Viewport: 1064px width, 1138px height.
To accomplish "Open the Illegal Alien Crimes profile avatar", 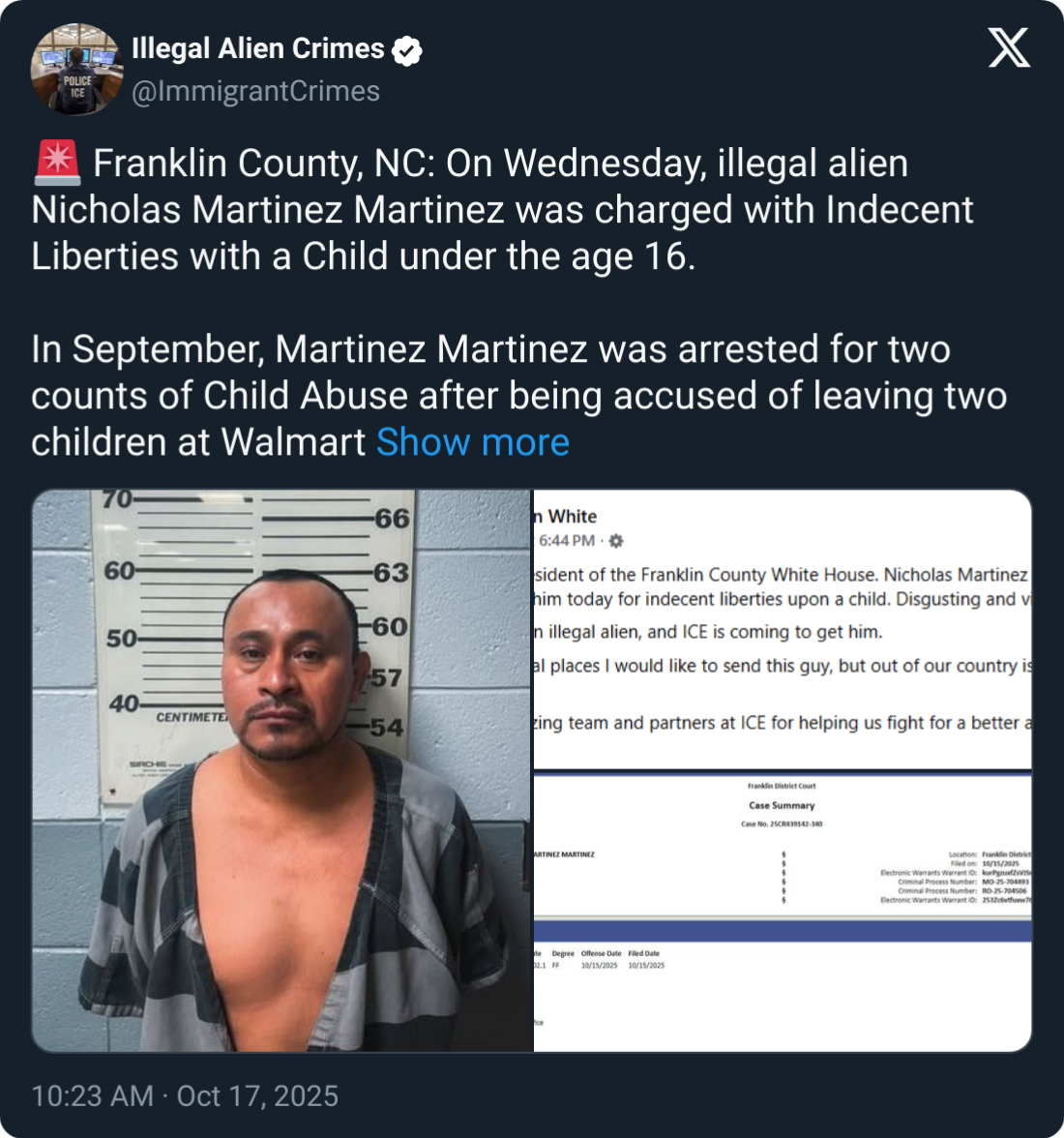I will pyautogui.click(x=76, y=70).
